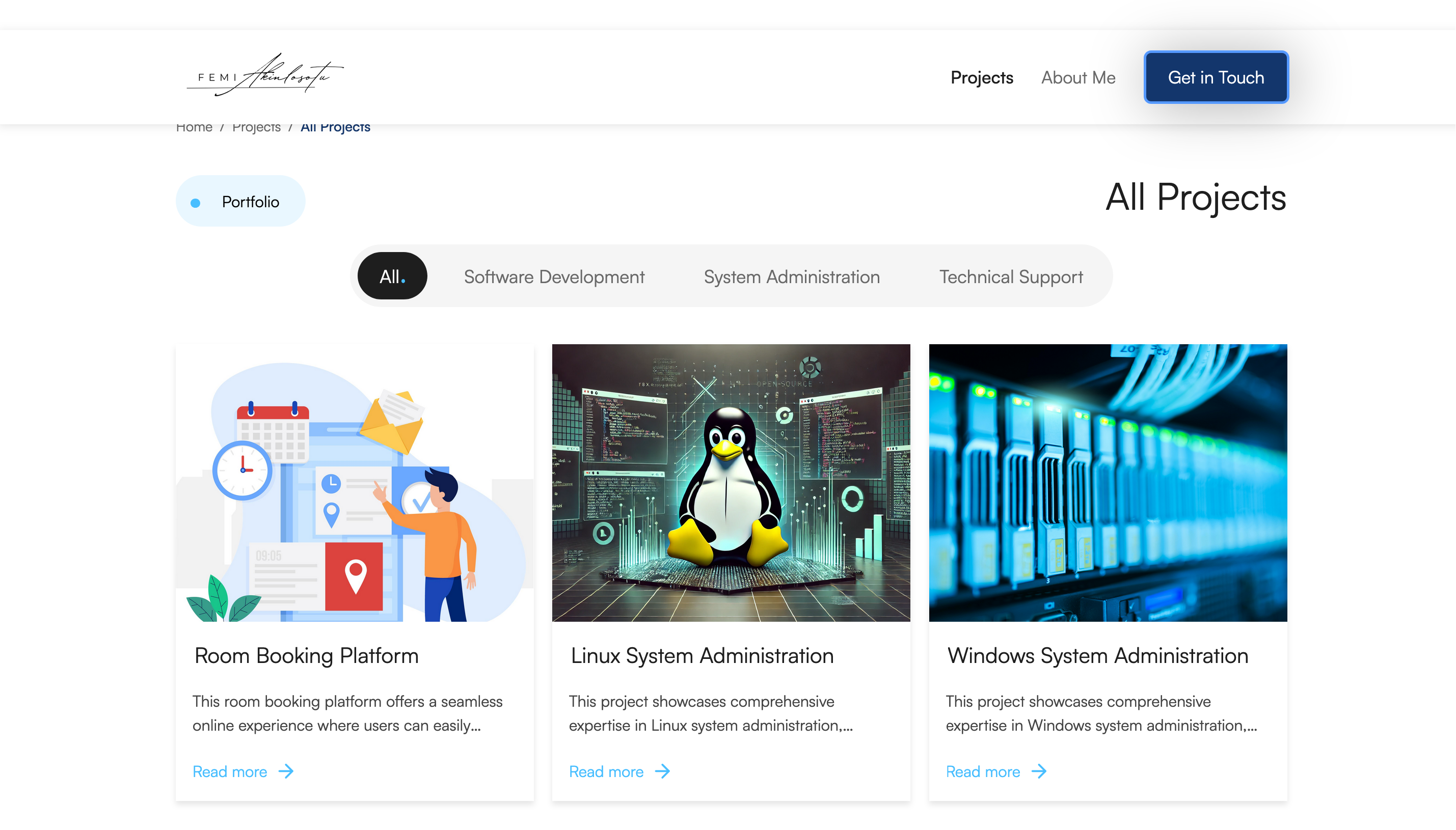
Task: Filter by System Administration
Action: pos(792,277)
